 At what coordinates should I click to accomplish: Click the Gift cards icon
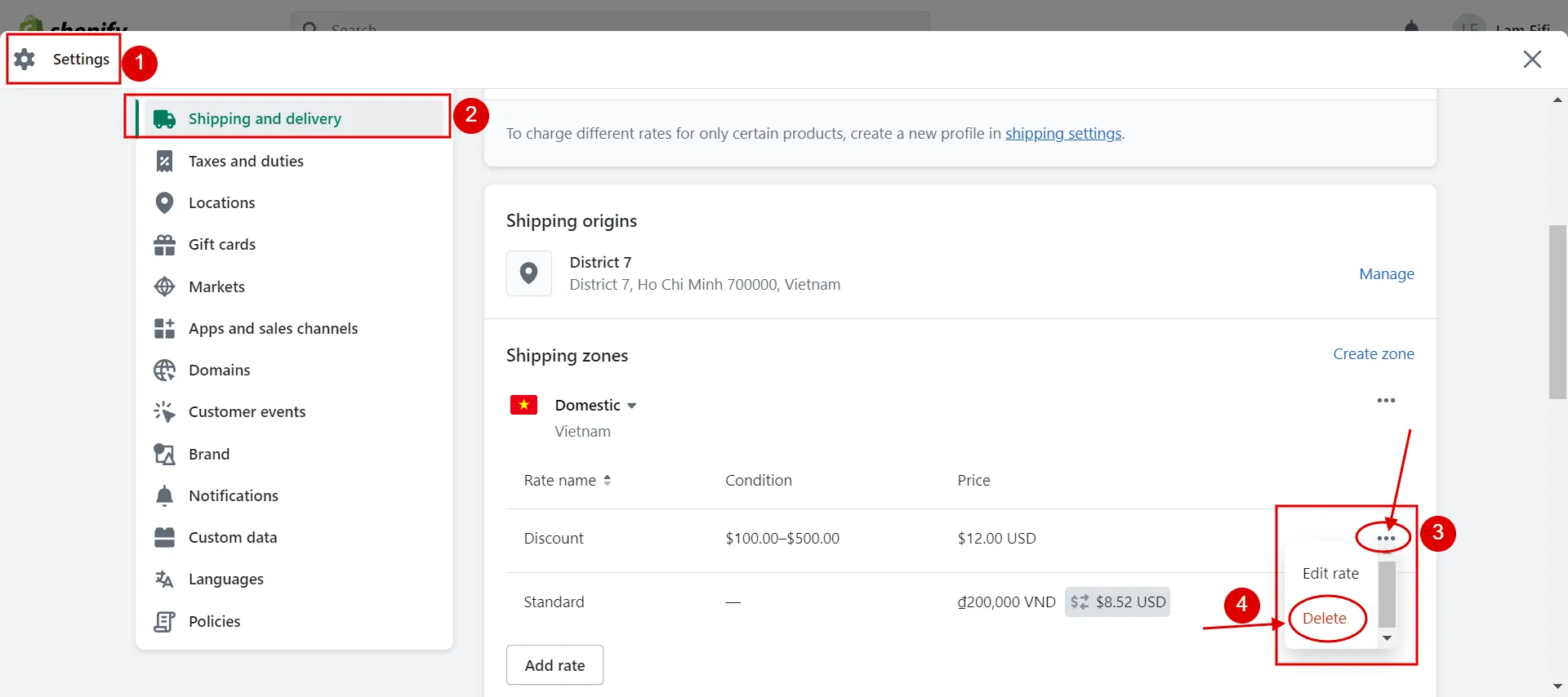tap(164, 245)
